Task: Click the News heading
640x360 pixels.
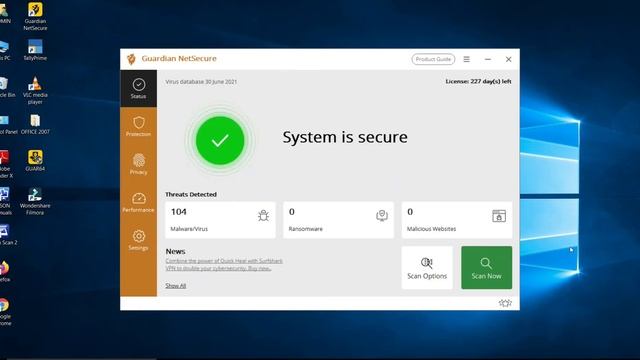Action: [x=176, y=251]
